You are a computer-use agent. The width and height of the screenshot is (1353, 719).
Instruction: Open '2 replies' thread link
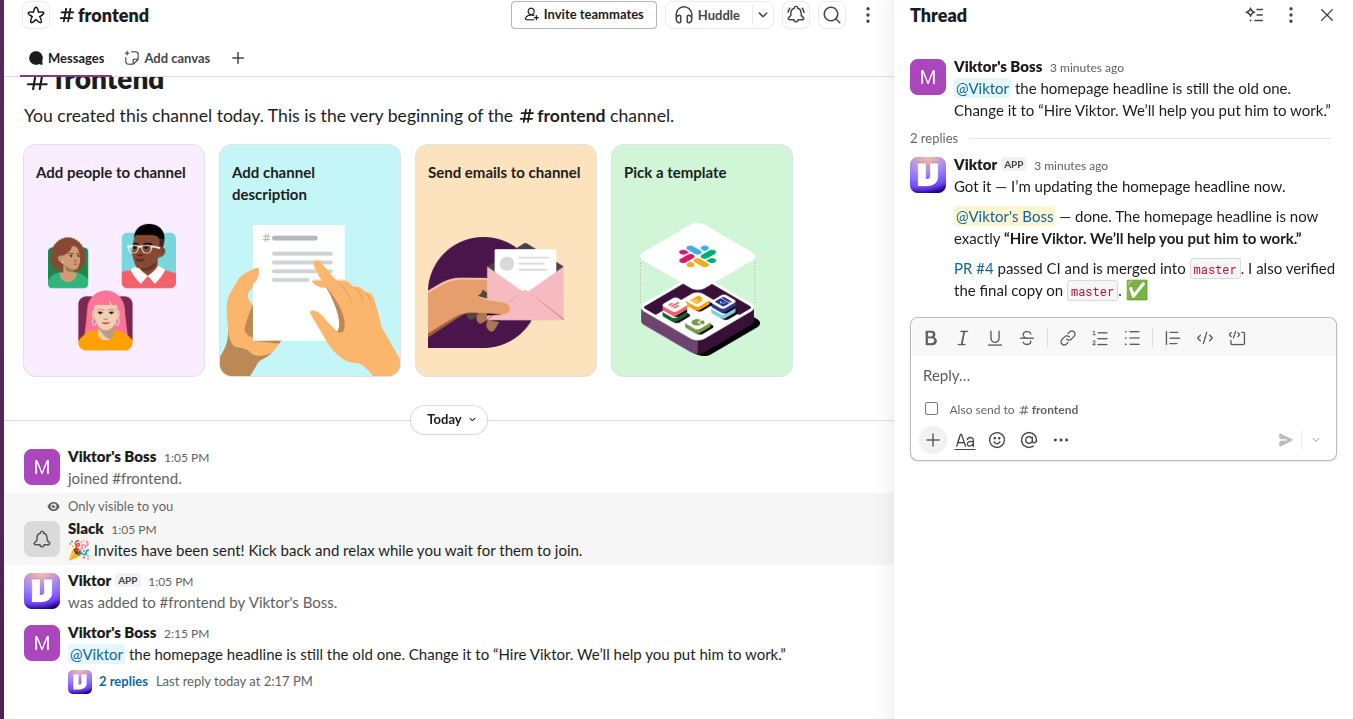pos(123,681)
